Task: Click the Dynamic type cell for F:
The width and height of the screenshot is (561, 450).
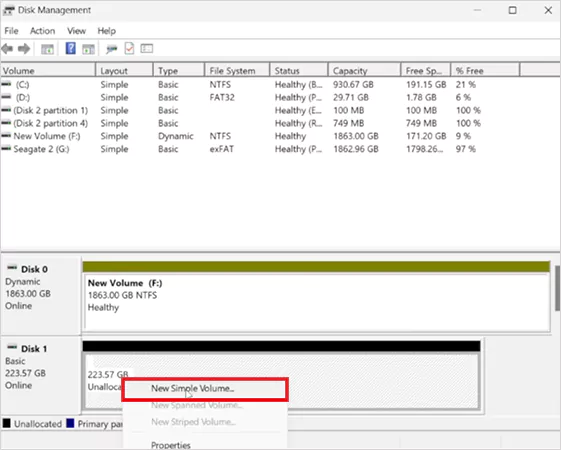Action: [x=175, y=136]
